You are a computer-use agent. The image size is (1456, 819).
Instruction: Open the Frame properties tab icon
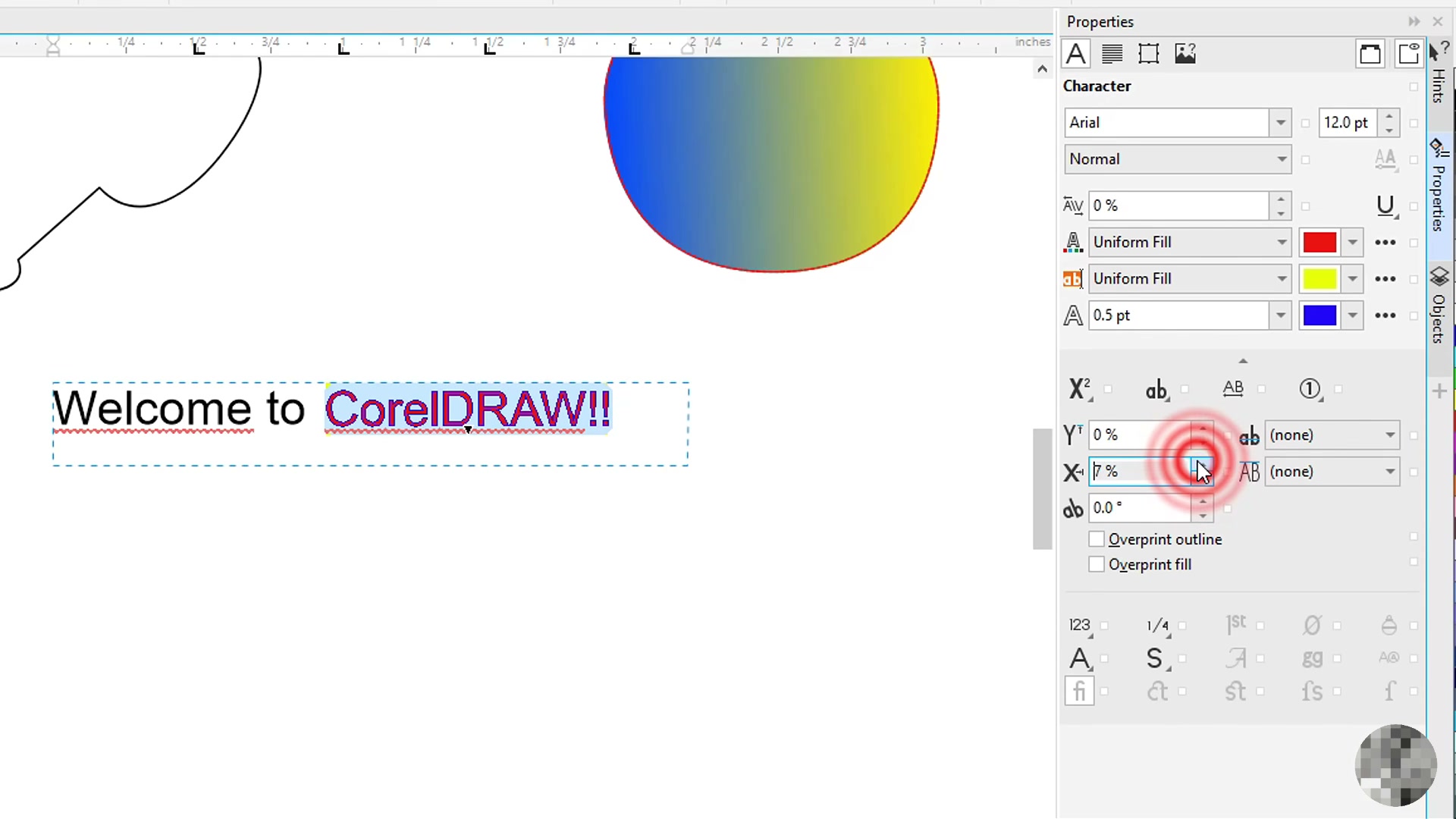[1149, 54]
